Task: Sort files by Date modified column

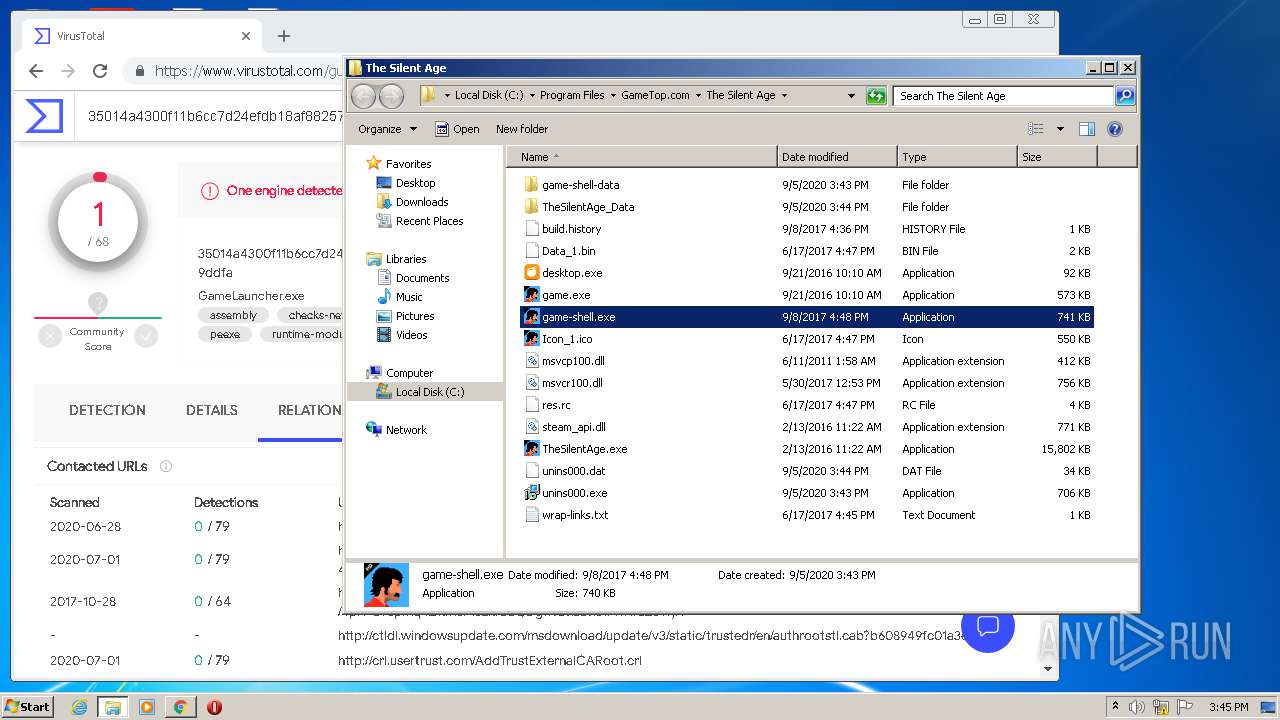Action: tap(837, 157)
